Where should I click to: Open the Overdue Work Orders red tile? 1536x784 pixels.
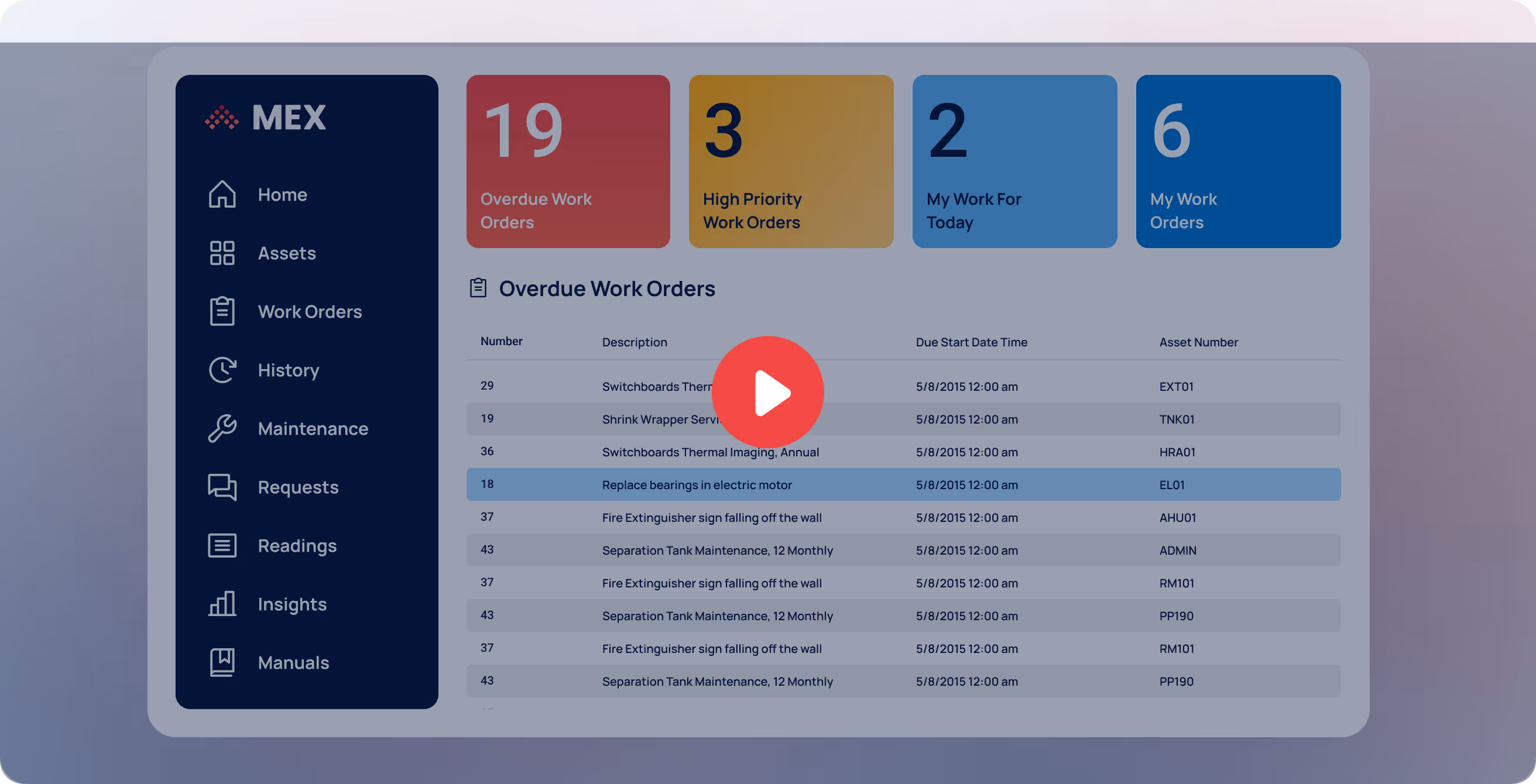(x=568, y=161)
